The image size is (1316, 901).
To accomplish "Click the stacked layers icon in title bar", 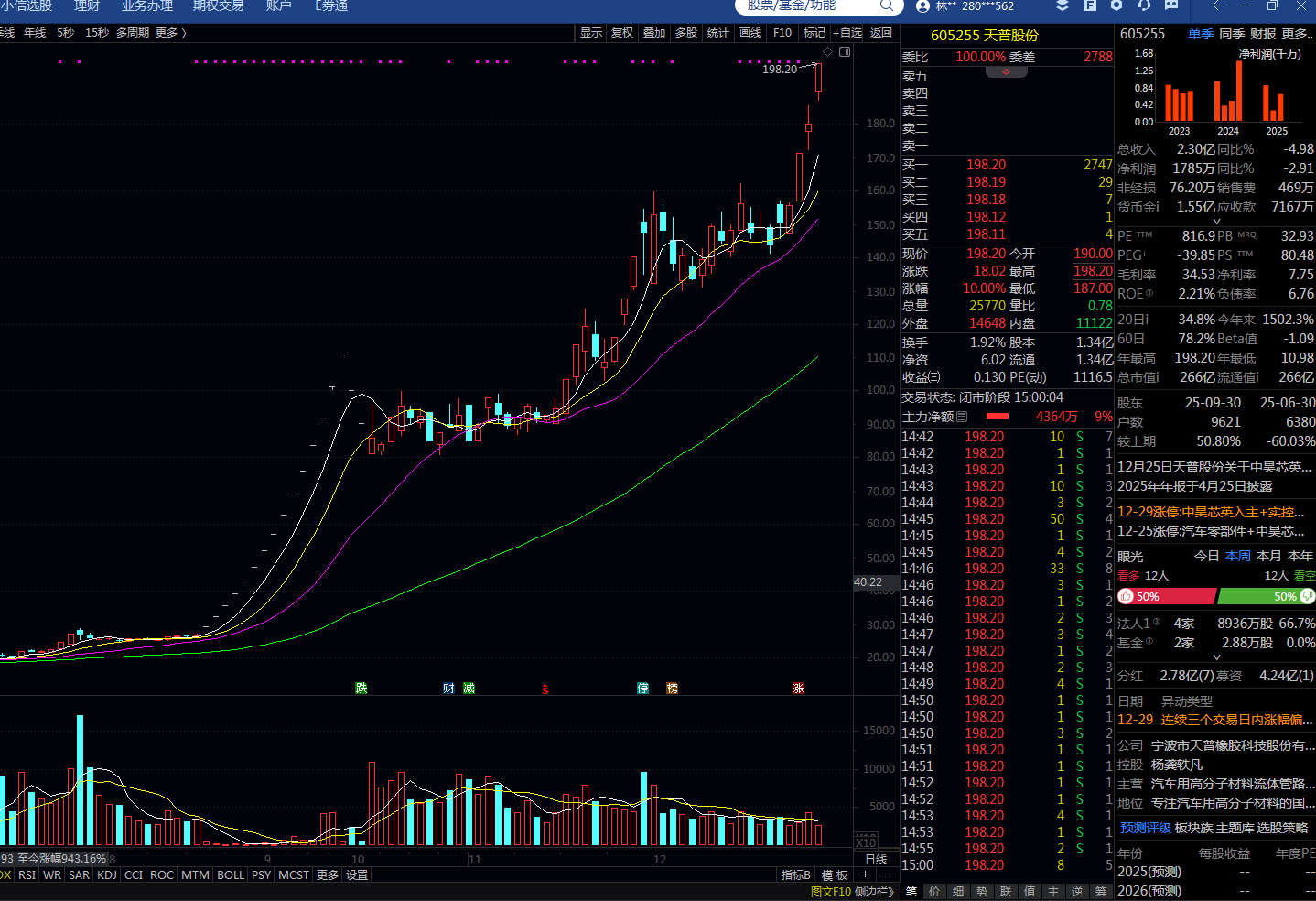I will pyautogui.click(x=1063, y=5).
